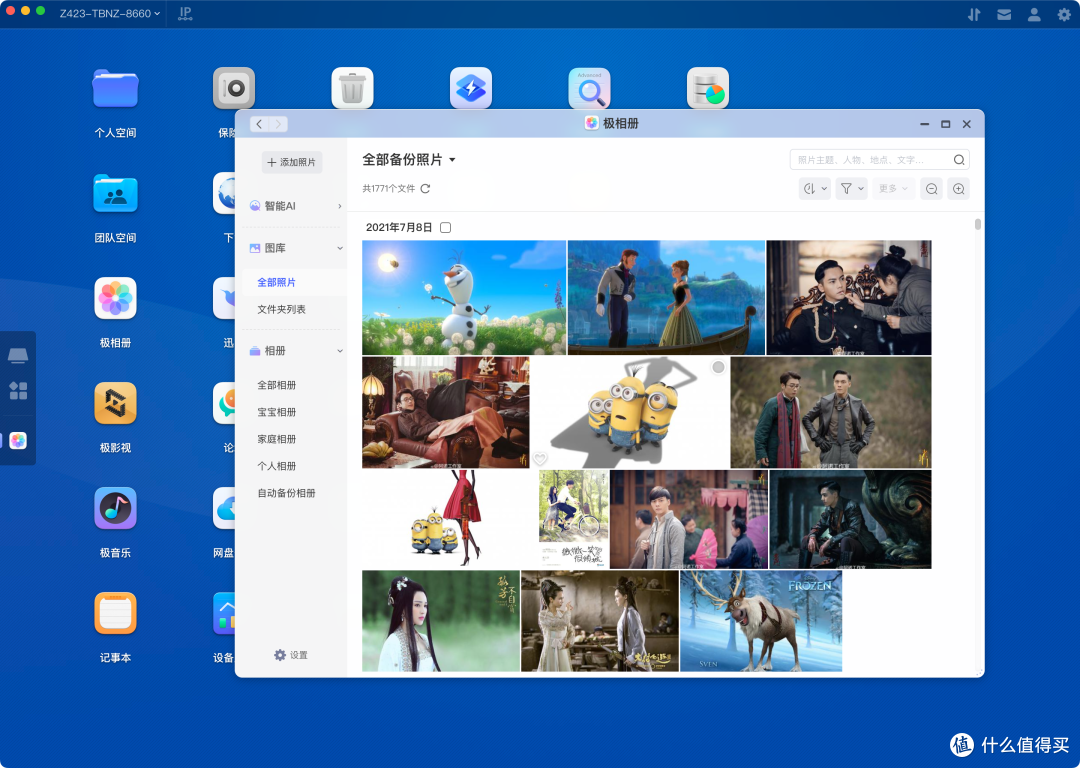Toggle the heart favorite on minions photo
The height and width of the screenshot is (768, 1080).
point(540,458)
